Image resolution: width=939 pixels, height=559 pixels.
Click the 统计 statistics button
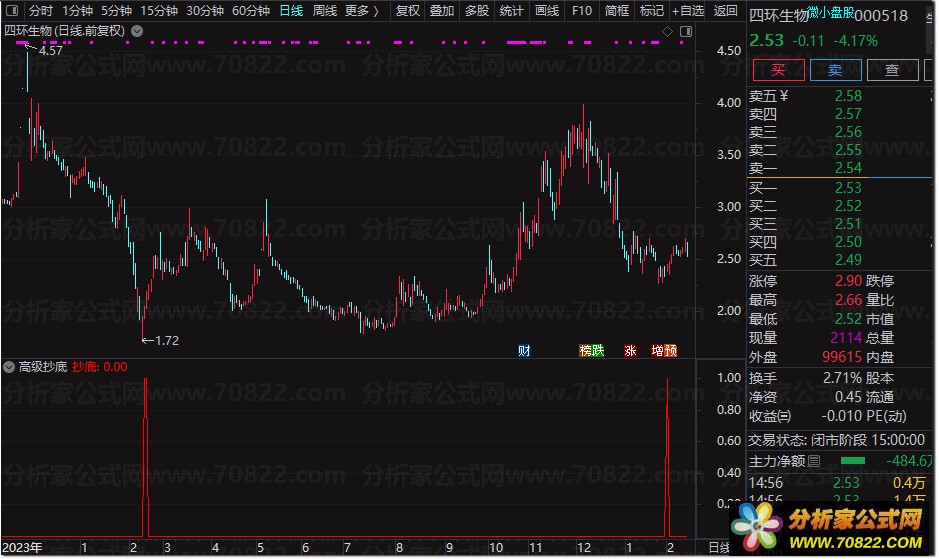point(511,11)
